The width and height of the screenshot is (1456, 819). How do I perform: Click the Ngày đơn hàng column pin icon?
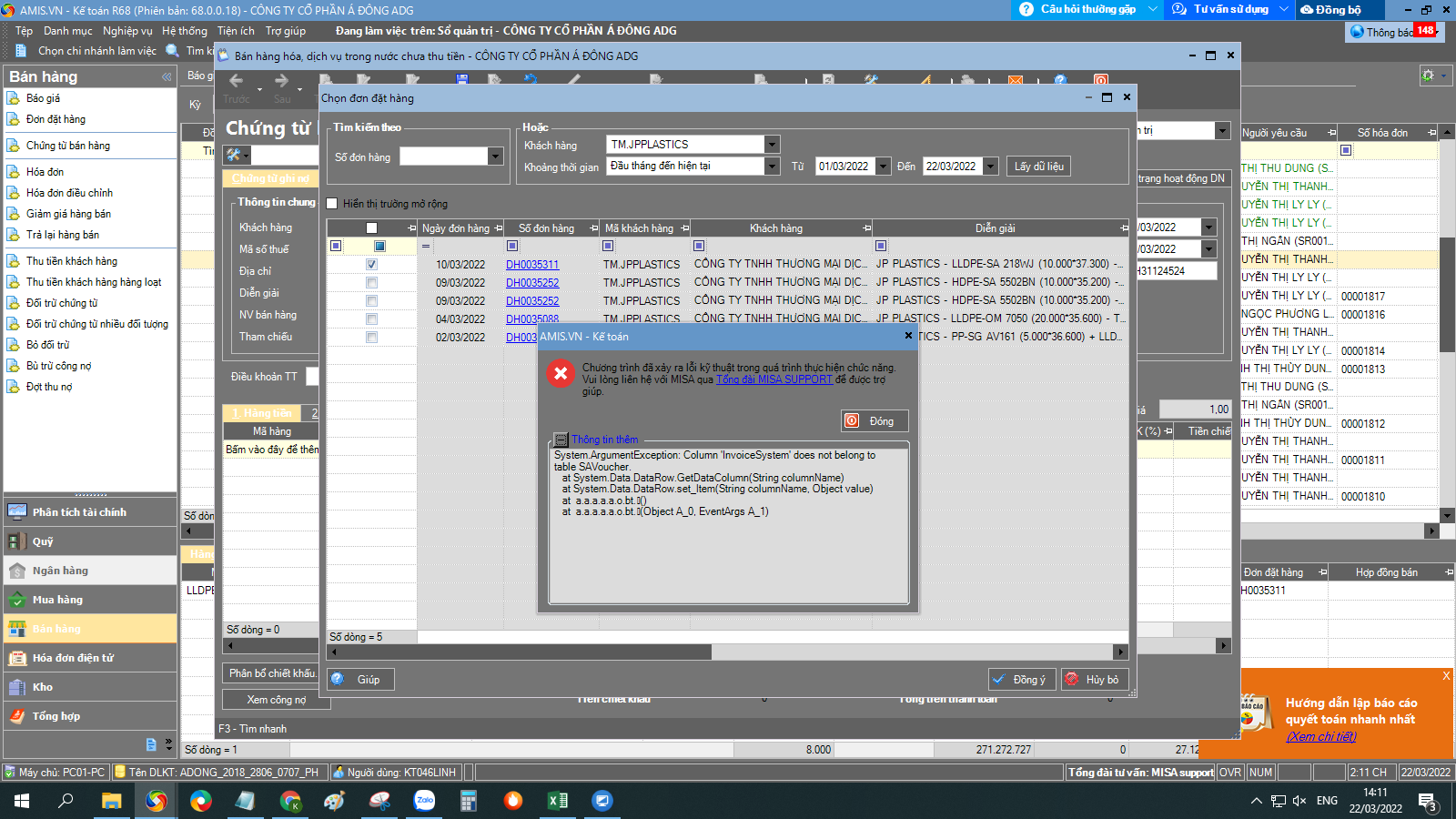[x=500, y=228]
